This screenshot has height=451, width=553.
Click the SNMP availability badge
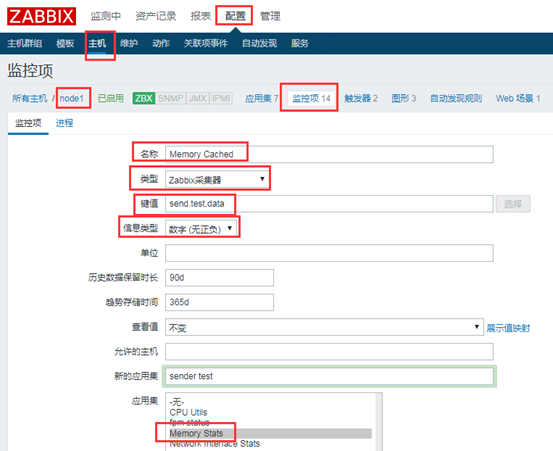pos(170,98)
